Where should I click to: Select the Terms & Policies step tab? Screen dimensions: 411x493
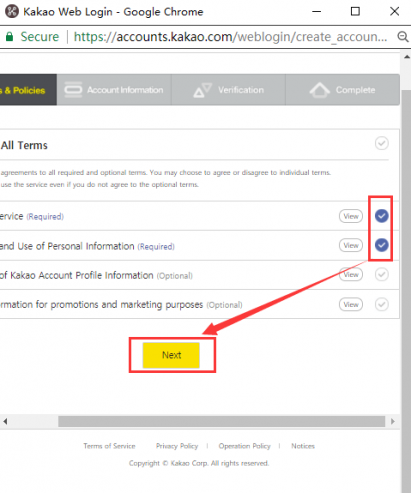(x=28, y=90)
